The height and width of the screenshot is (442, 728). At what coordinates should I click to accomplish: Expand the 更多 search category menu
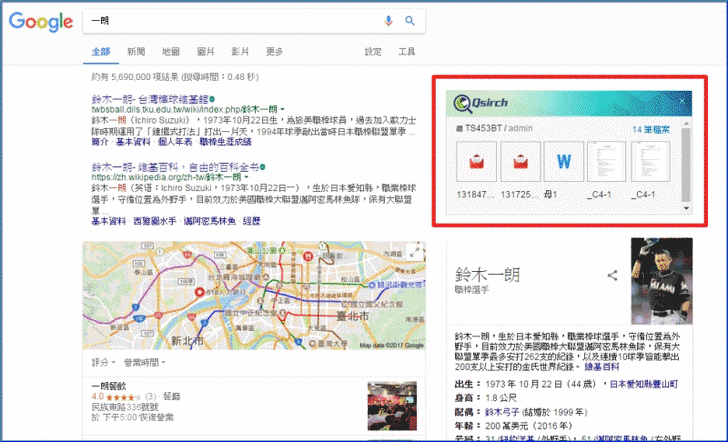point(274,51)
